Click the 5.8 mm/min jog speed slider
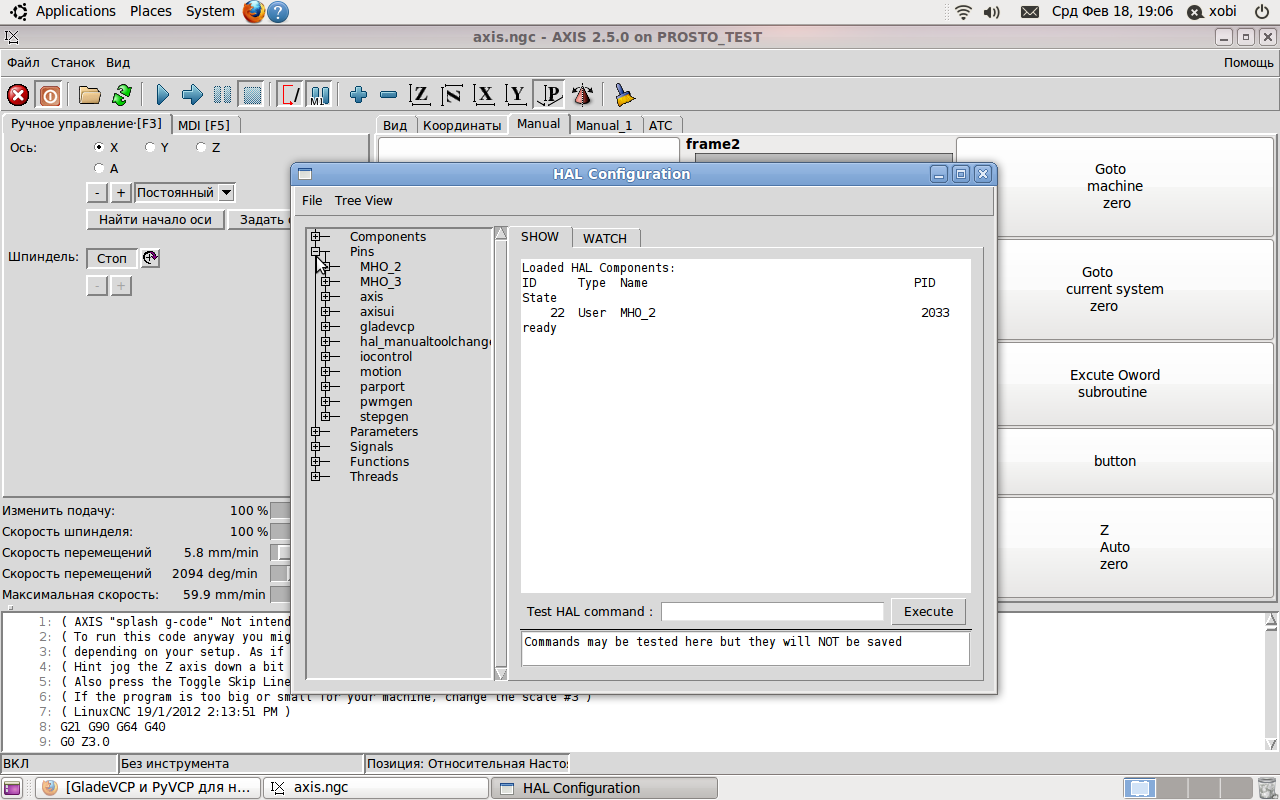The image size is (1280, 800). pyautogui.click(x=281, y=552)
